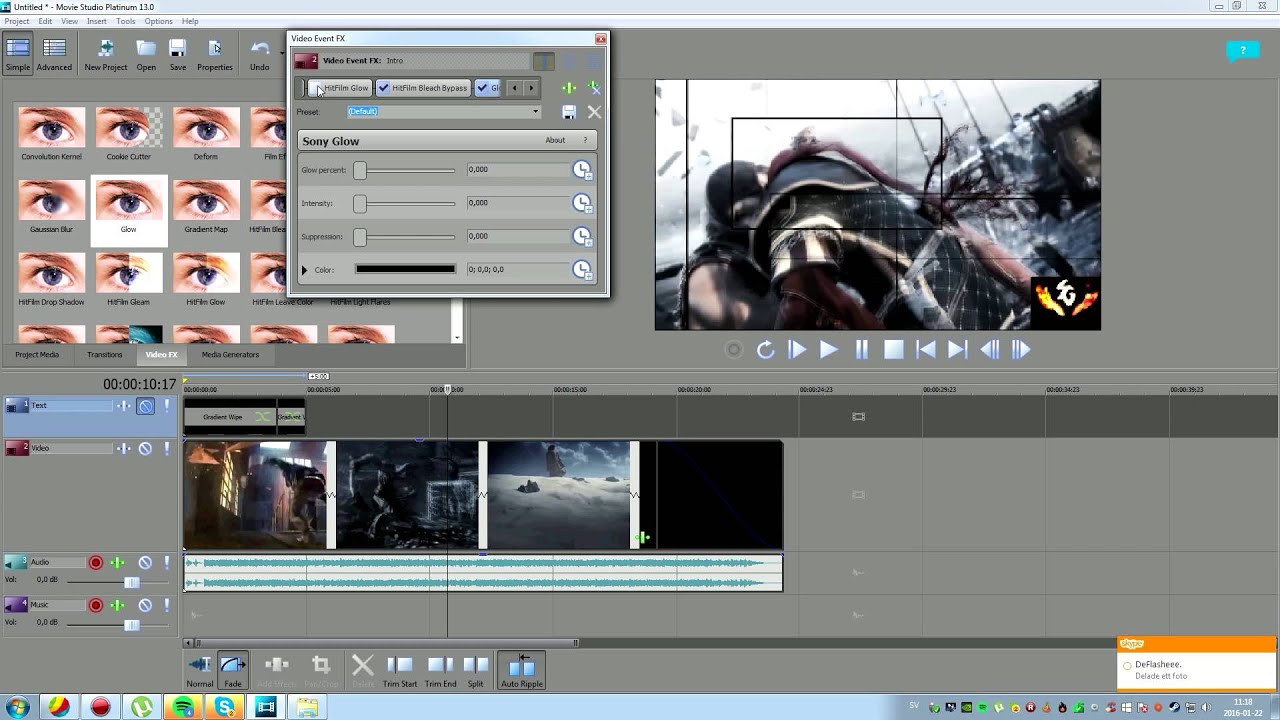Open the Insert menu
The width and height of the screenshot is (1280, 720).
[97, 21]
